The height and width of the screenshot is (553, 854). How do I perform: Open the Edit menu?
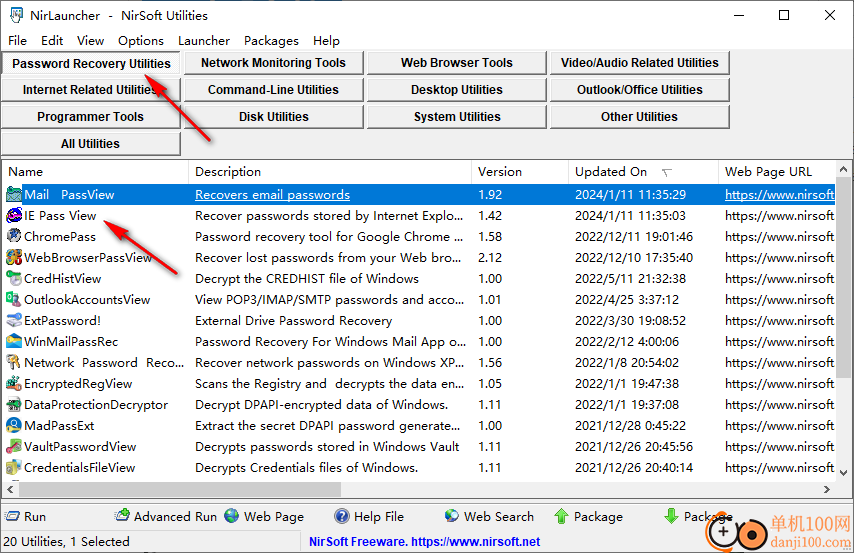(52, 41)
